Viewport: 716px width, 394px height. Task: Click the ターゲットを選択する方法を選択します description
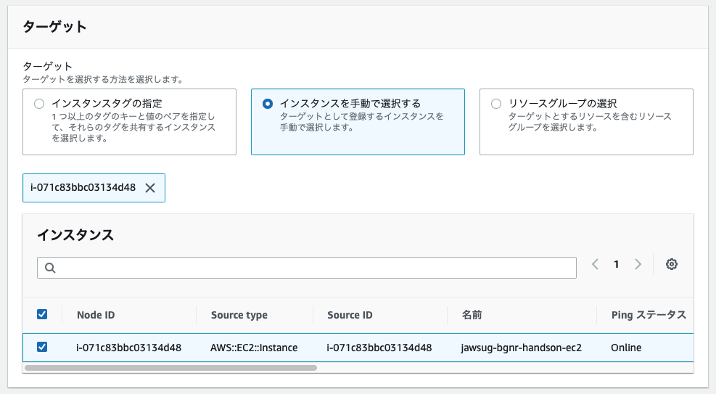point(103,79)
